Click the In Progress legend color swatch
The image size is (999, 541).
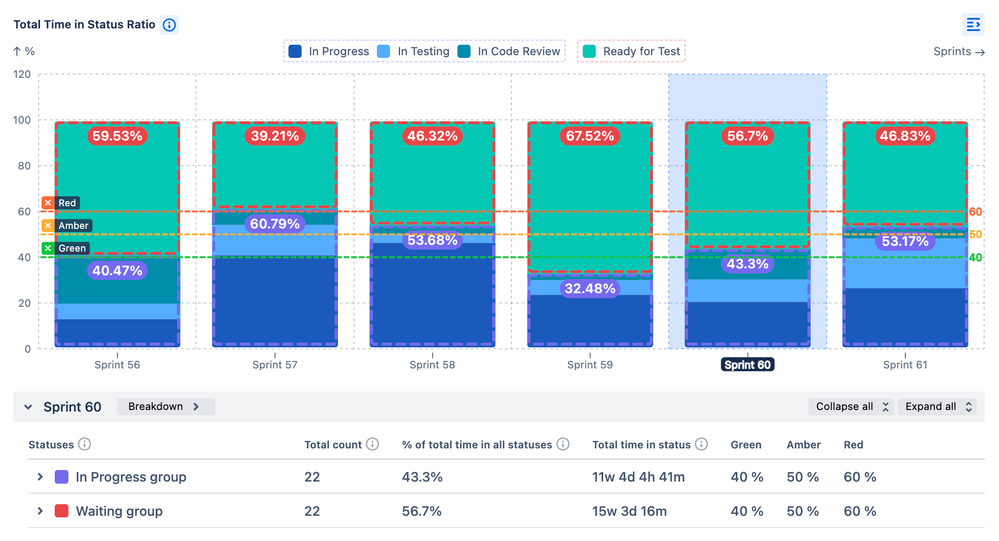coord(295,52)
